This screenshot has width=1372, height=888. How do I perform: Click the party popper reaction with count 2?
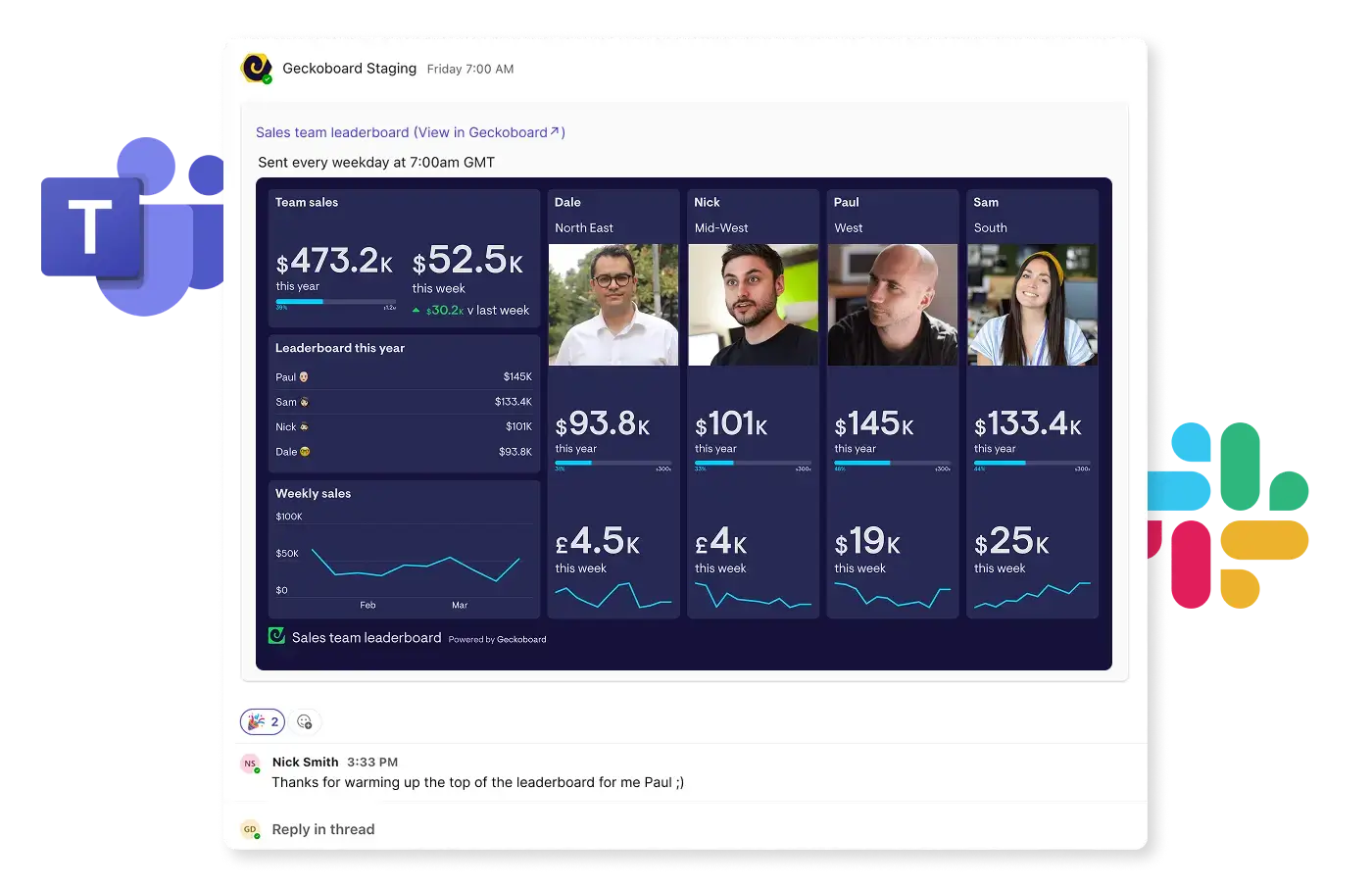(x=263, y=722)
